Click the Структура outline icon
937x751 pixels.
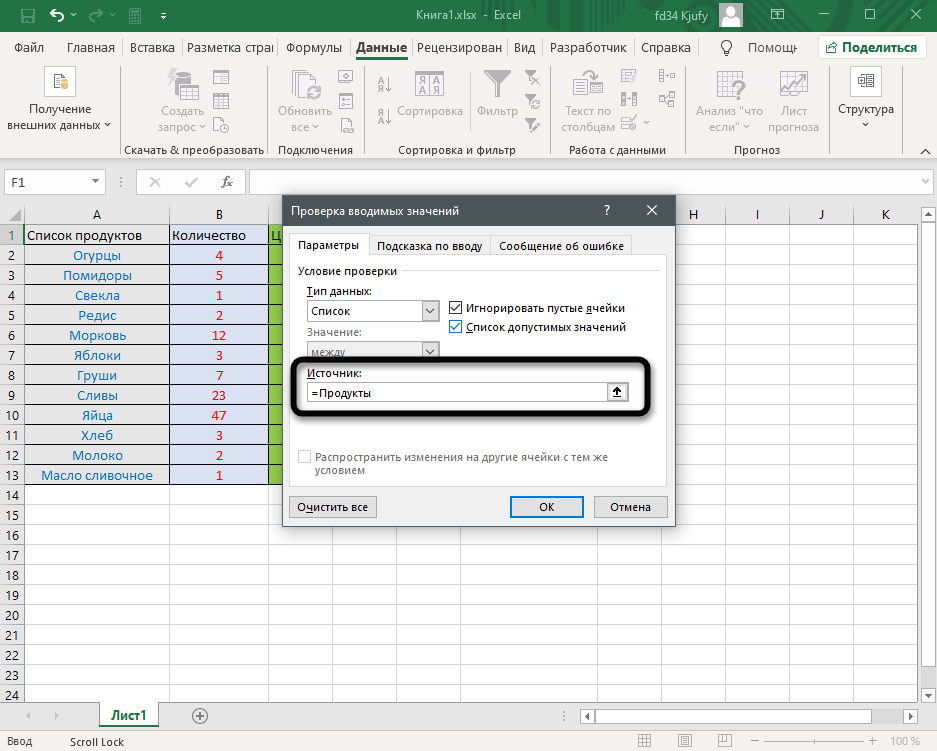pos(865,82)
